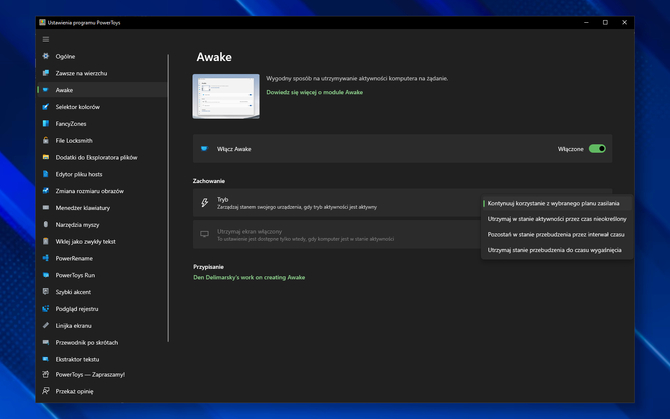Click the sidebar vertical scrollbar

click(168, 198)
